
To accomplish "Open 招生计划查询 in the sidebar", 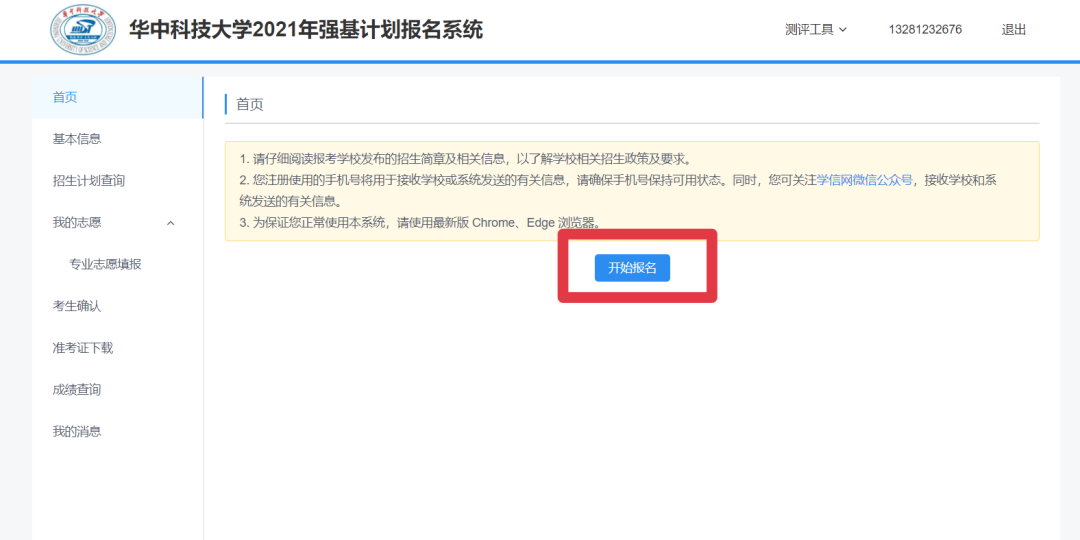I will (x=117, y=181).
